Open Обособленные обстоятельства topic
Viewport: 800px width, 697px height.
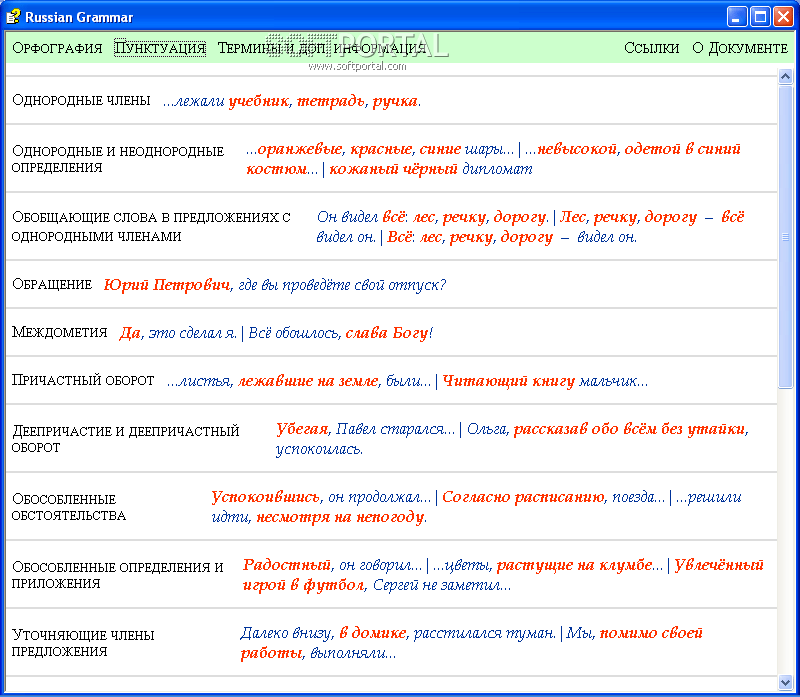[69, 507]
